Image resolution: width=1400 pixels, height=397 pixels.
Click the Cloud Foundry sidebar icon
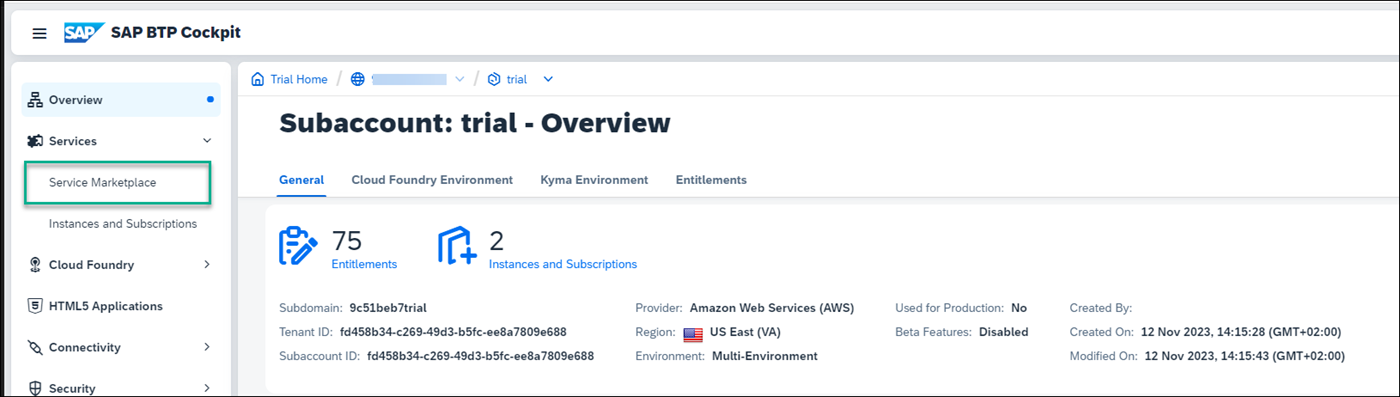point(35,265)
